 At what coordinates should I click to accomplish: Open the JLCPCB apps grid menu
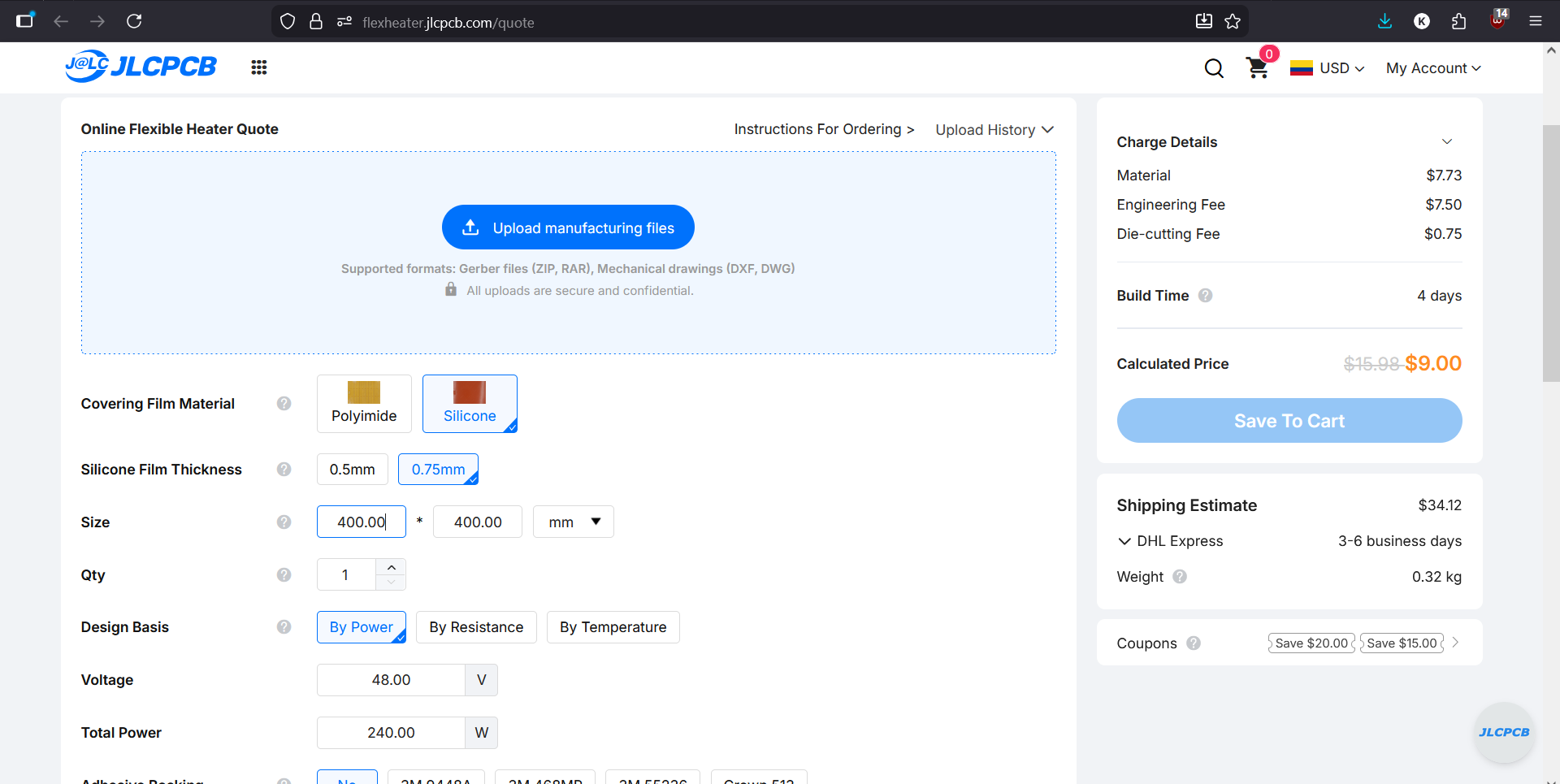click(x=259, y=67)
